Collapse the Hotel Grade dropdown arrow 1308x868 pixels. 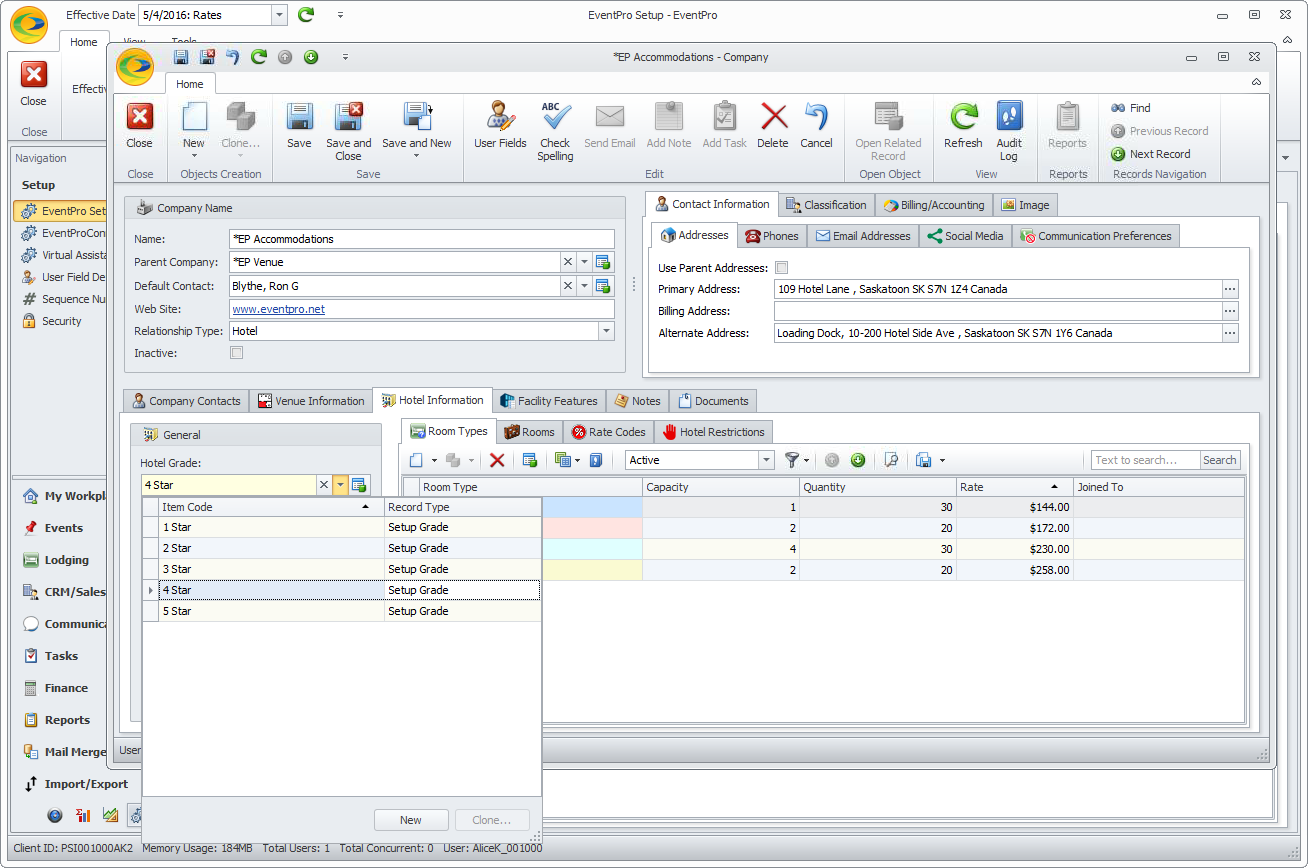coord(341,485)
